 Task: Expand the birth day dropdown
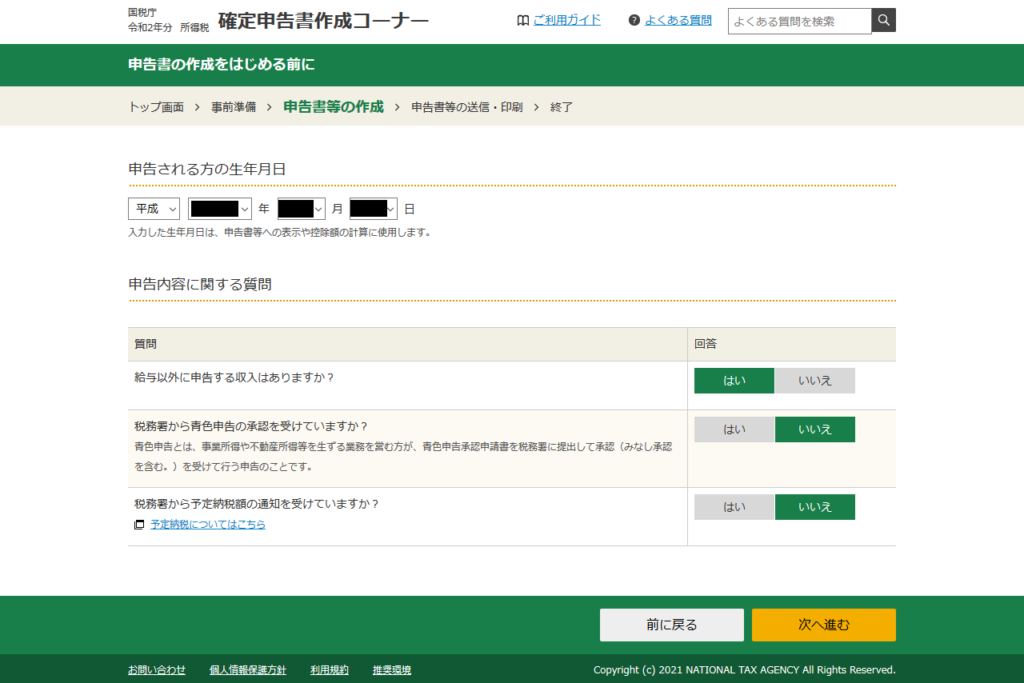click(x=374, y=209)
